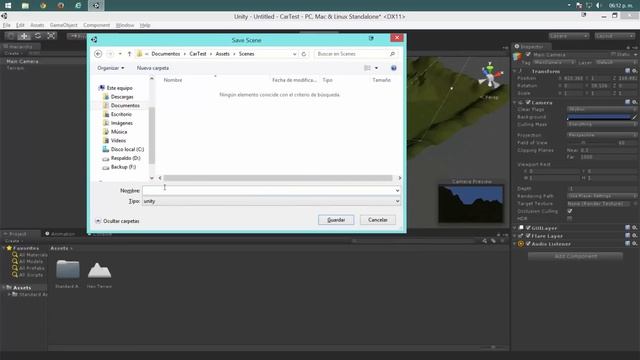
Task: Click camera Background color swatch
Action: click(x=599, y=117)
